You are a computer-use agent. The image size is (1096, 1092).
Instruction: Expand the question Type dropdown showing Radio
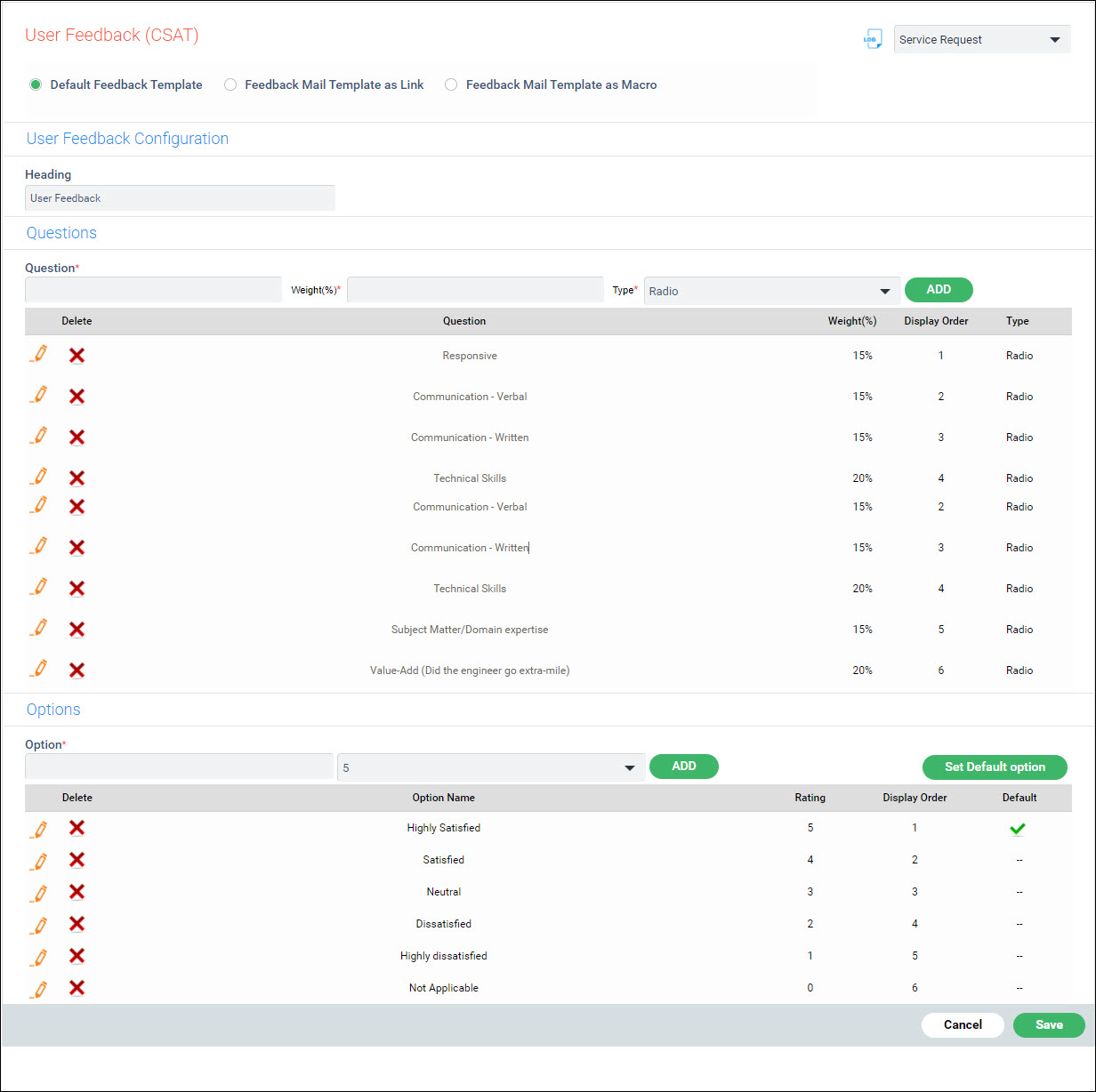(x=770, y=291)
